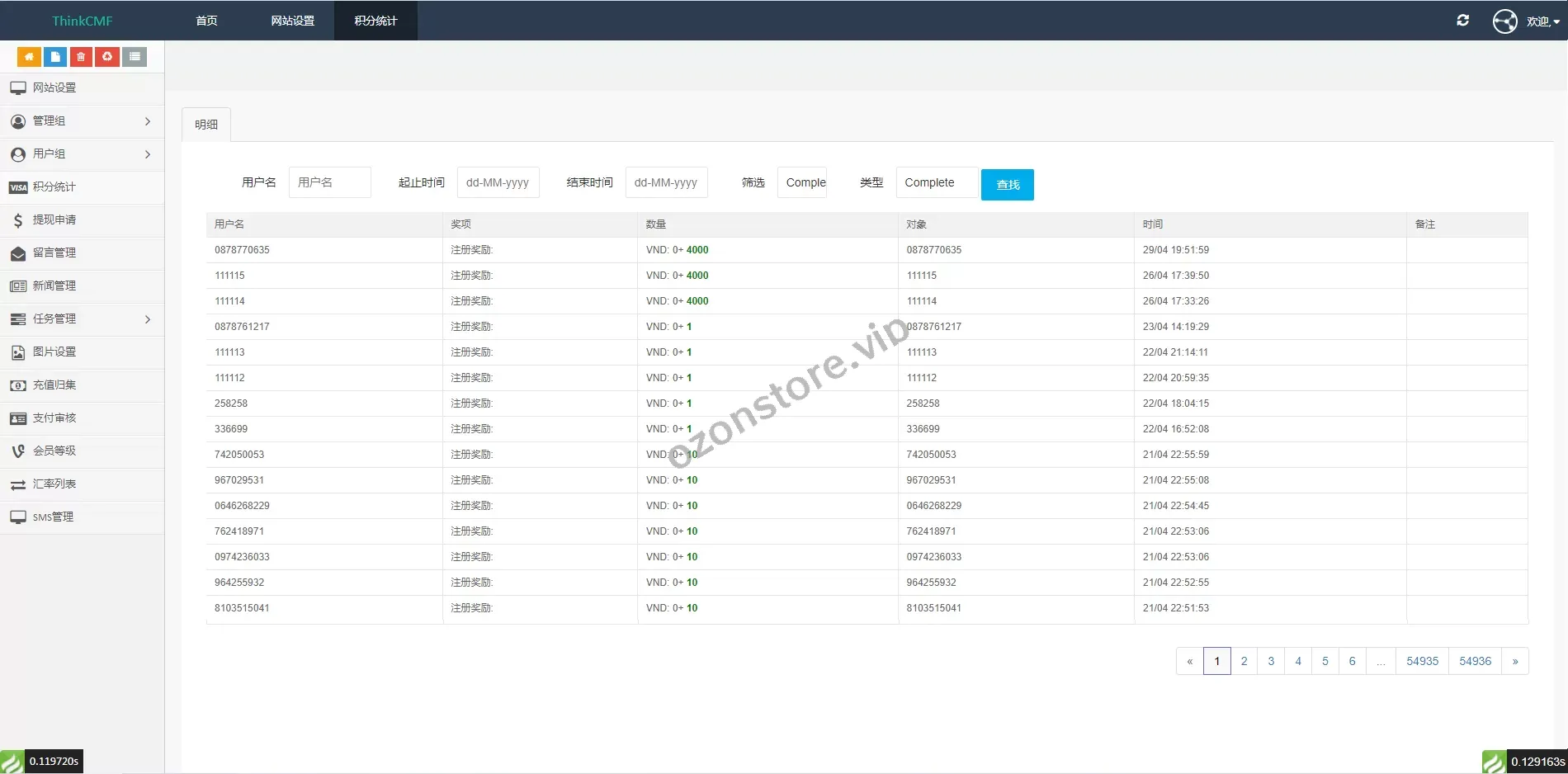This screenshot has width=1568, height=774.
Task: Switch to the 网站设置 top menu
Action: pyautogui.click(x=293, y=21)
